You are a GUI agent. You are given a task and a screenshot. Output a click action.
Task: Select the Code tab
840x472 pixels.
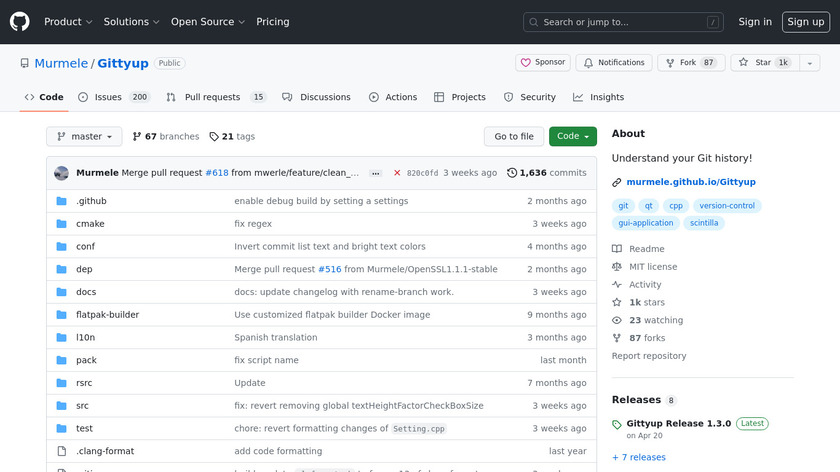pos(44,97)
